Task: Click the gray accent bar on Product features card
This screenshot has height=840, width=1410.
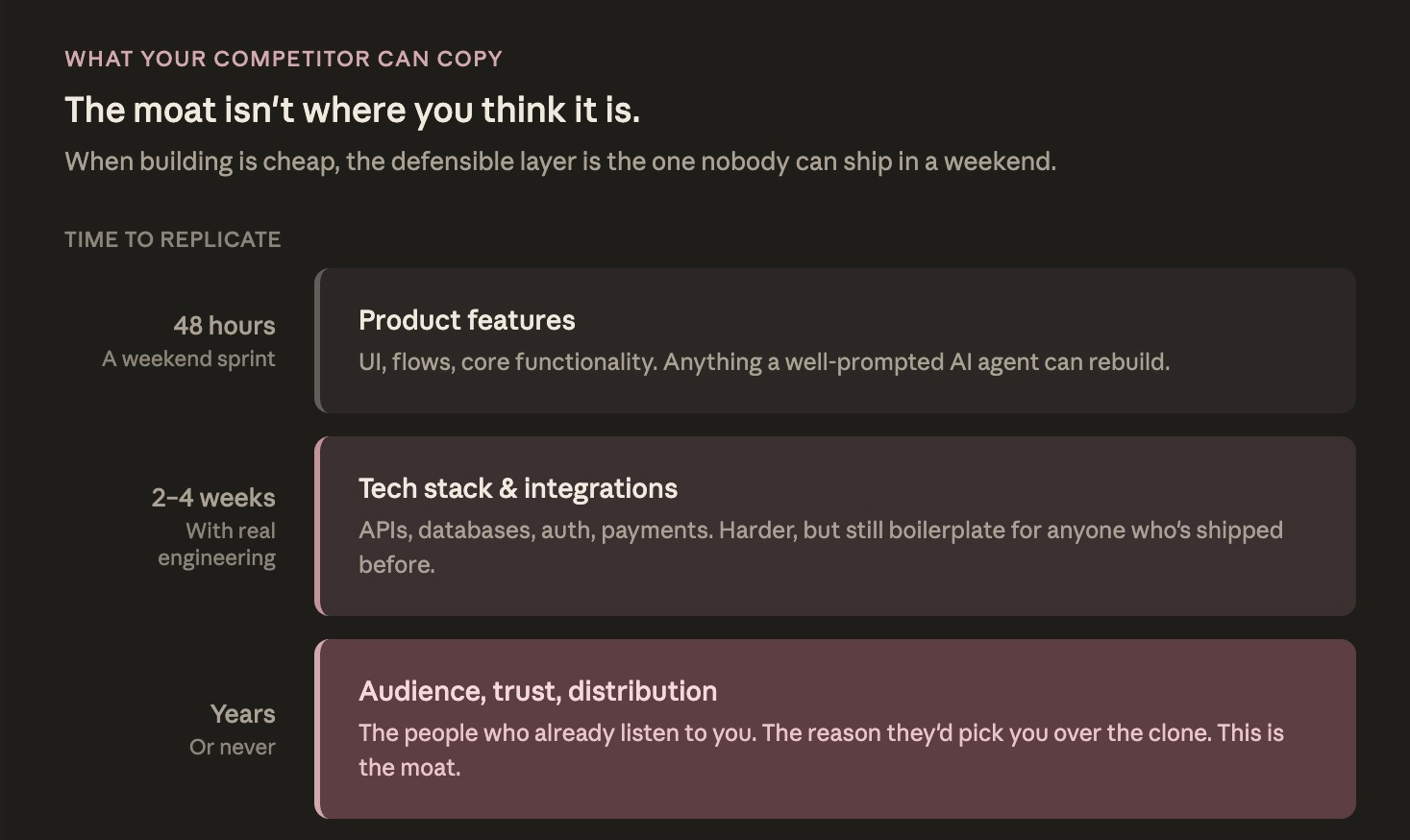Action: coord(318,340)
